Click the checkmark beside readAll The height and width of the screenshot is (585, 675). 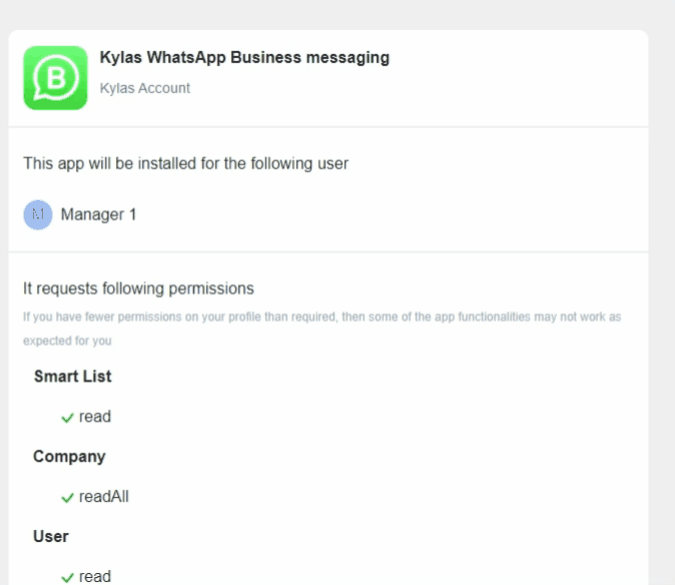coord(67,497)
